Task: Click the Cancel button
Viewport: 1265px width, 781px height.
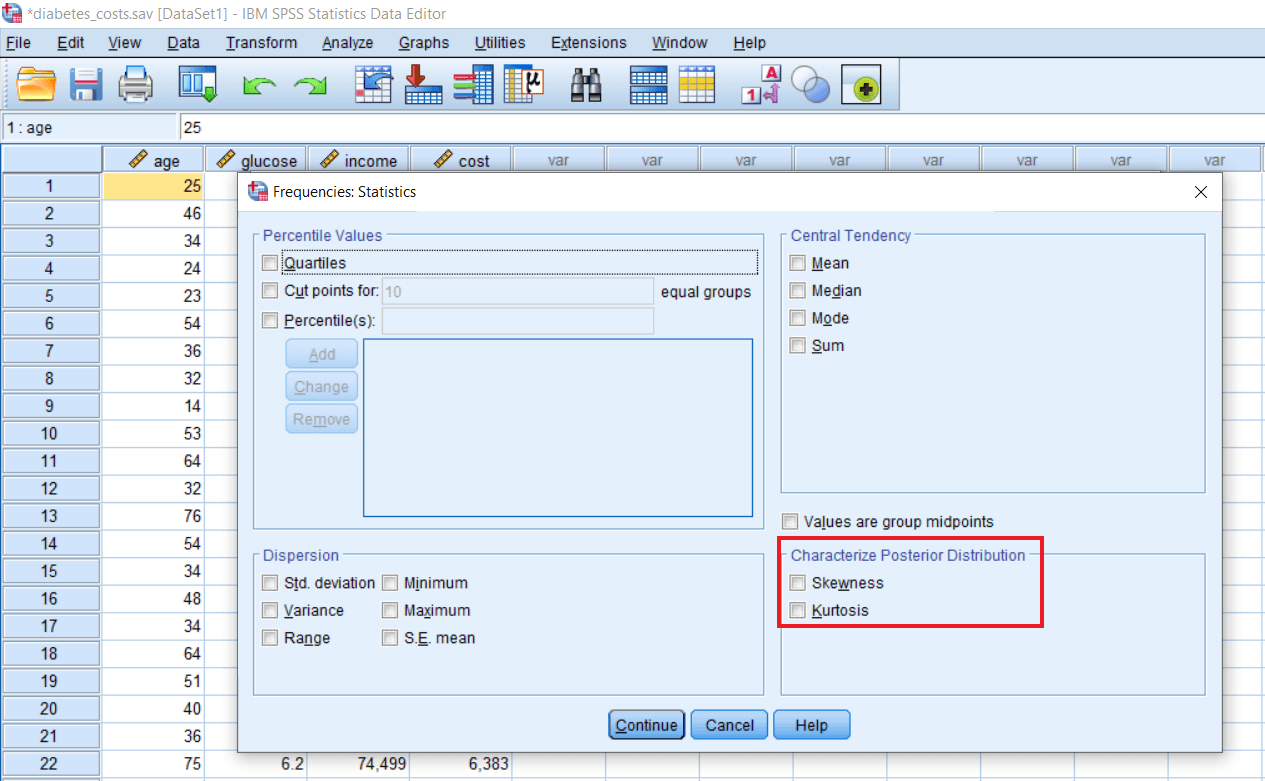Action: (x=728, y=725)
